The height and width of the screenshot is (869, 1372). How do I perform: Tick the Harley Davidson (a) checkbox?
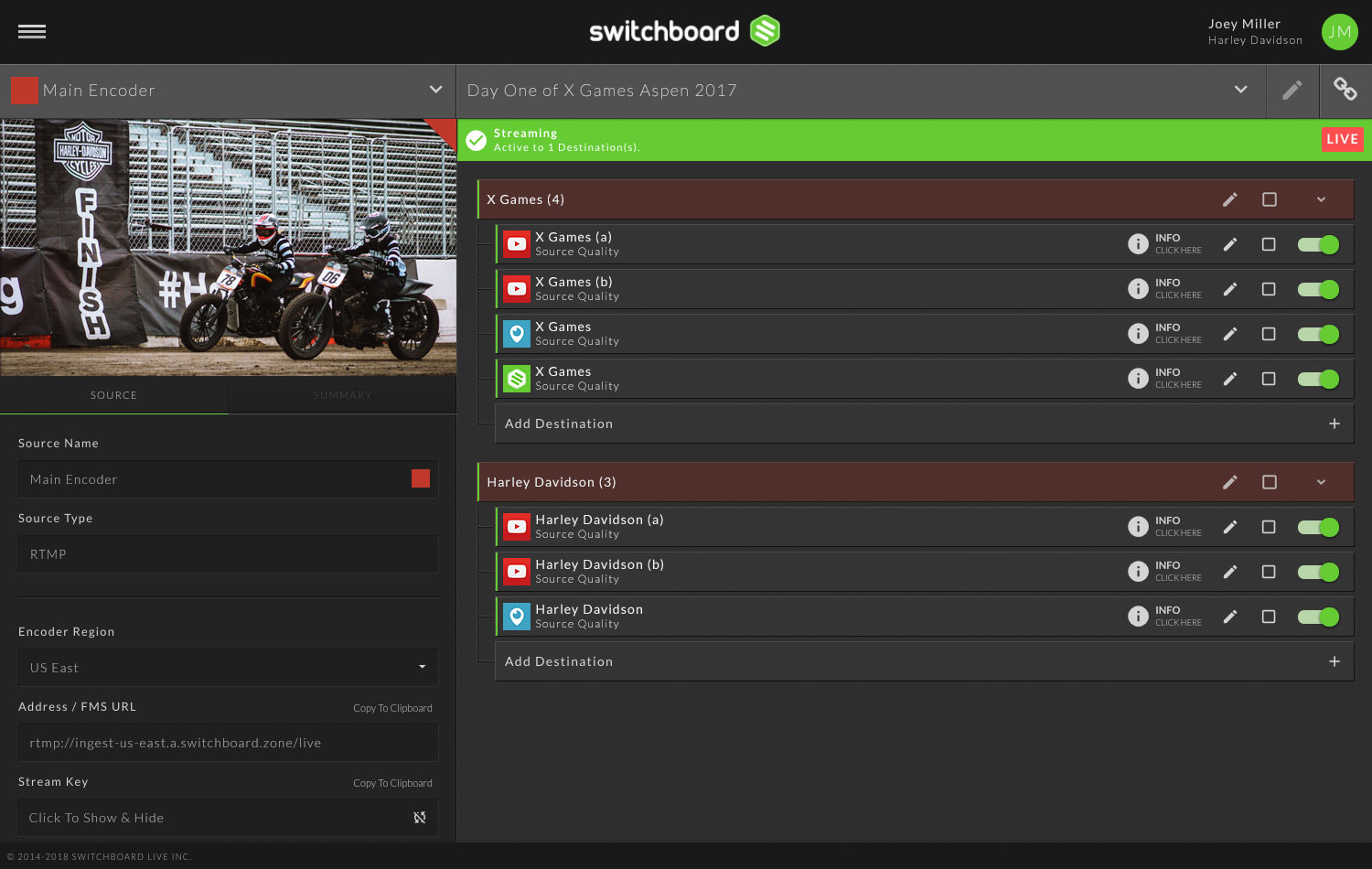(1269, 527)
